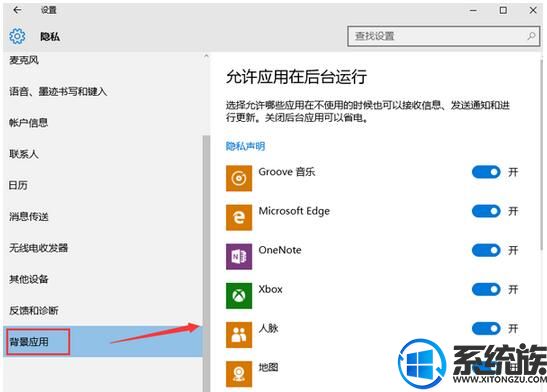The height and width of the screenshot is (392, 547).
Task: Turn off the 人脉 toggle switch
Action: [486, 328]
